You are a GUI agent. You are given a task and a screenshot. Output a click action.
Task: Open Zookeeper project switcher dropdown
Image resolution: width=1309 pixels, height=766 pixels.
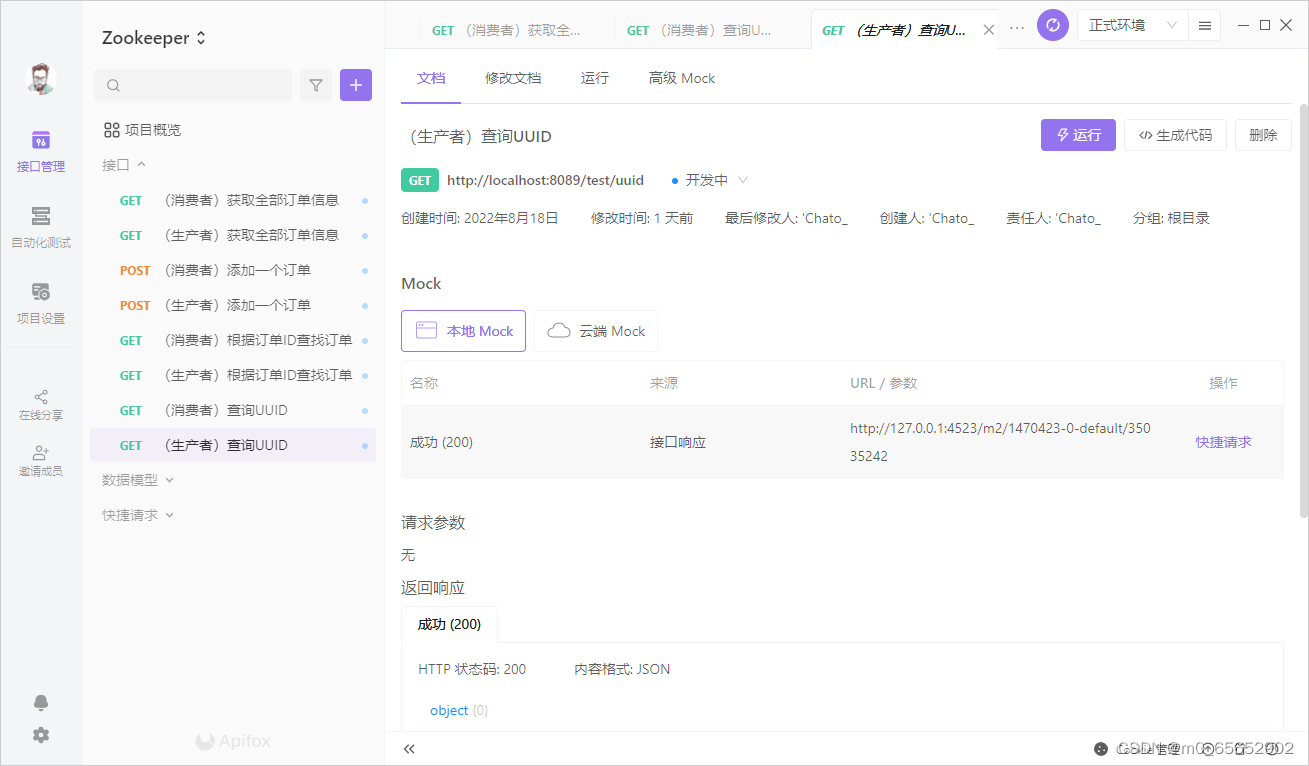(154, 38)
